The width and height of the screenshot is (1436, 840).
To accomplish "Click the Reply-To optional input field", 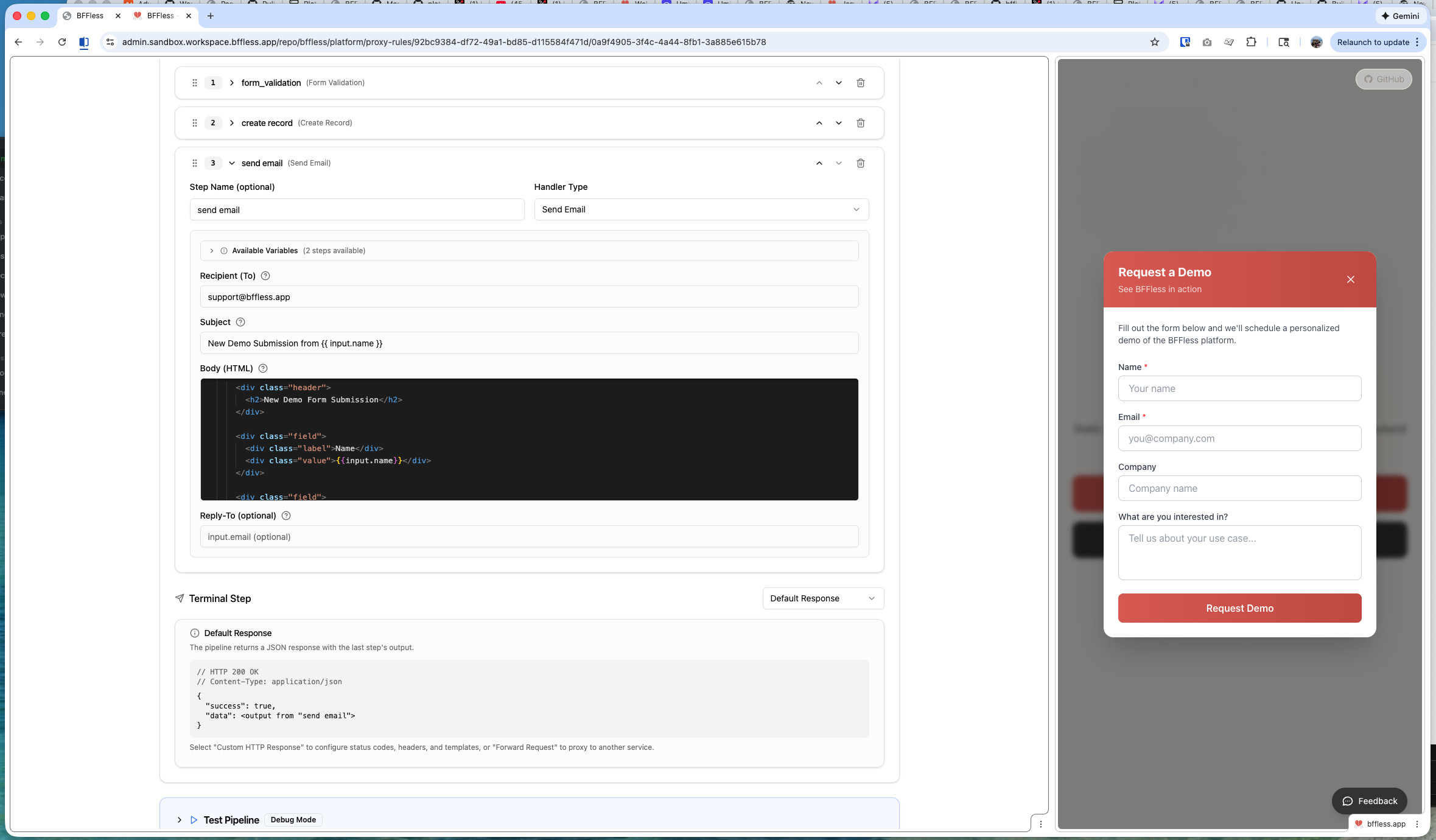I will point(528,537).
